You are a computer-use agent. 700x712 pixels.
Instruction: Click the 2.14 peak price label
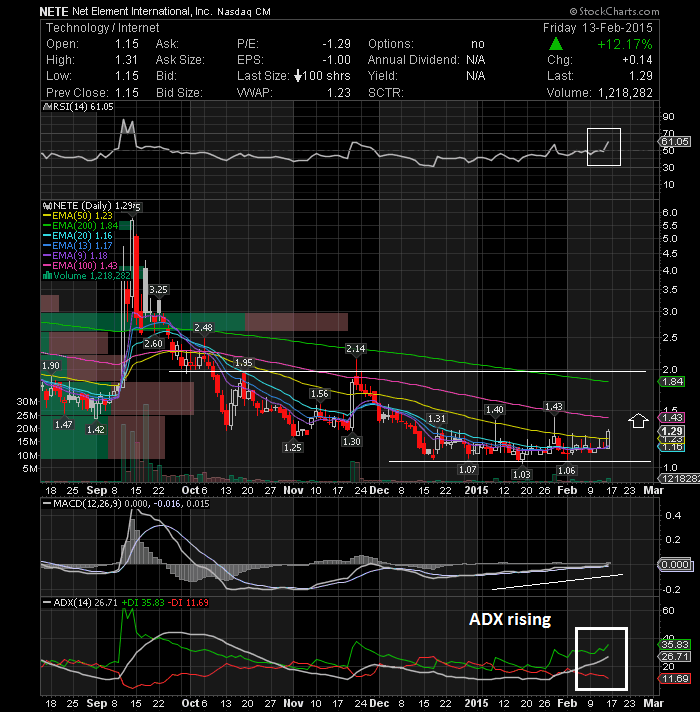tap(355, 348)
